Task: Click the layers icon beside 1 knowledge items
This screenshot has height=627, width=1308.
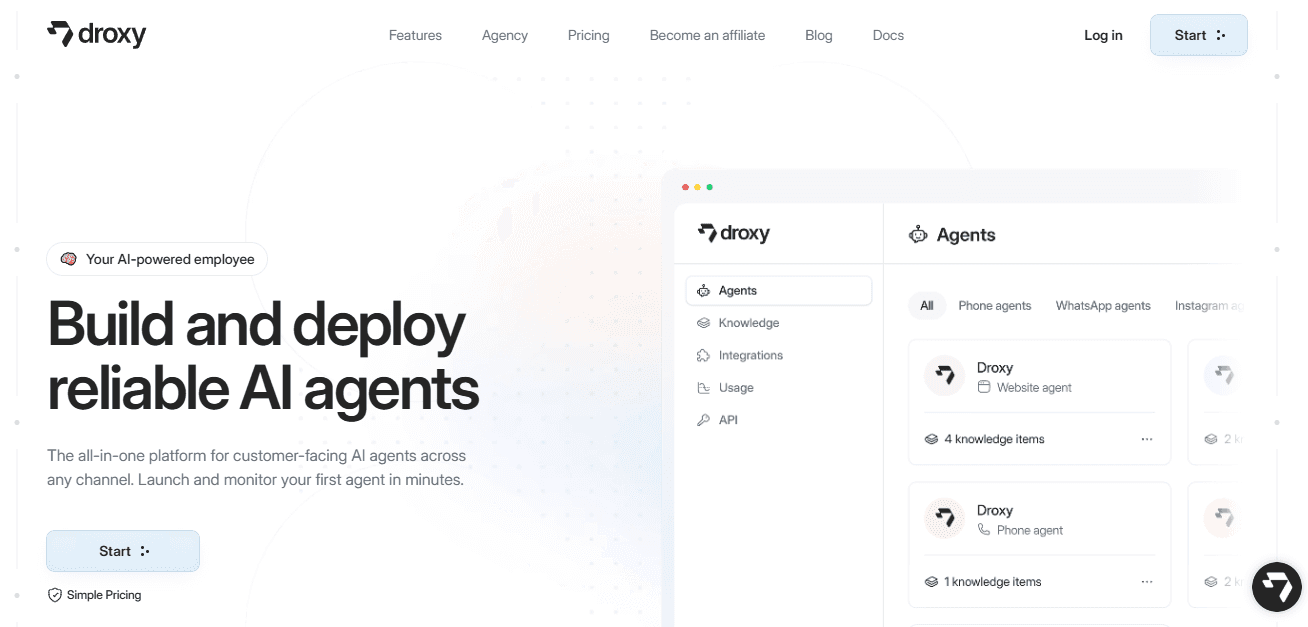Action: (x=931, y=582)
